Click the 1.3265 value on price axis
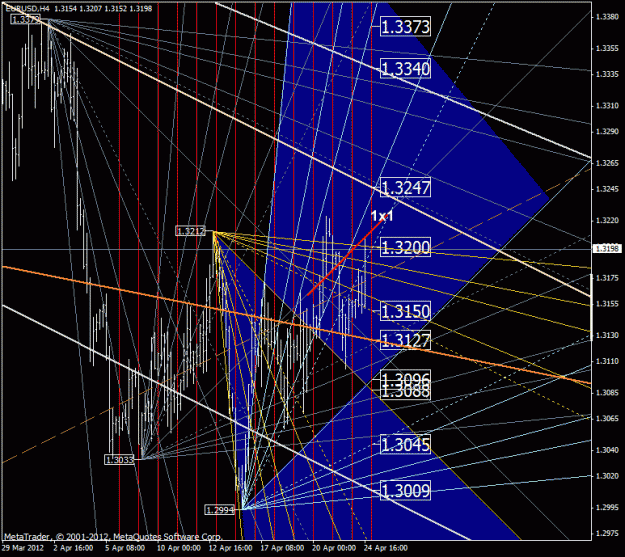Screen dimensions: 625x557 click(607, 163)
